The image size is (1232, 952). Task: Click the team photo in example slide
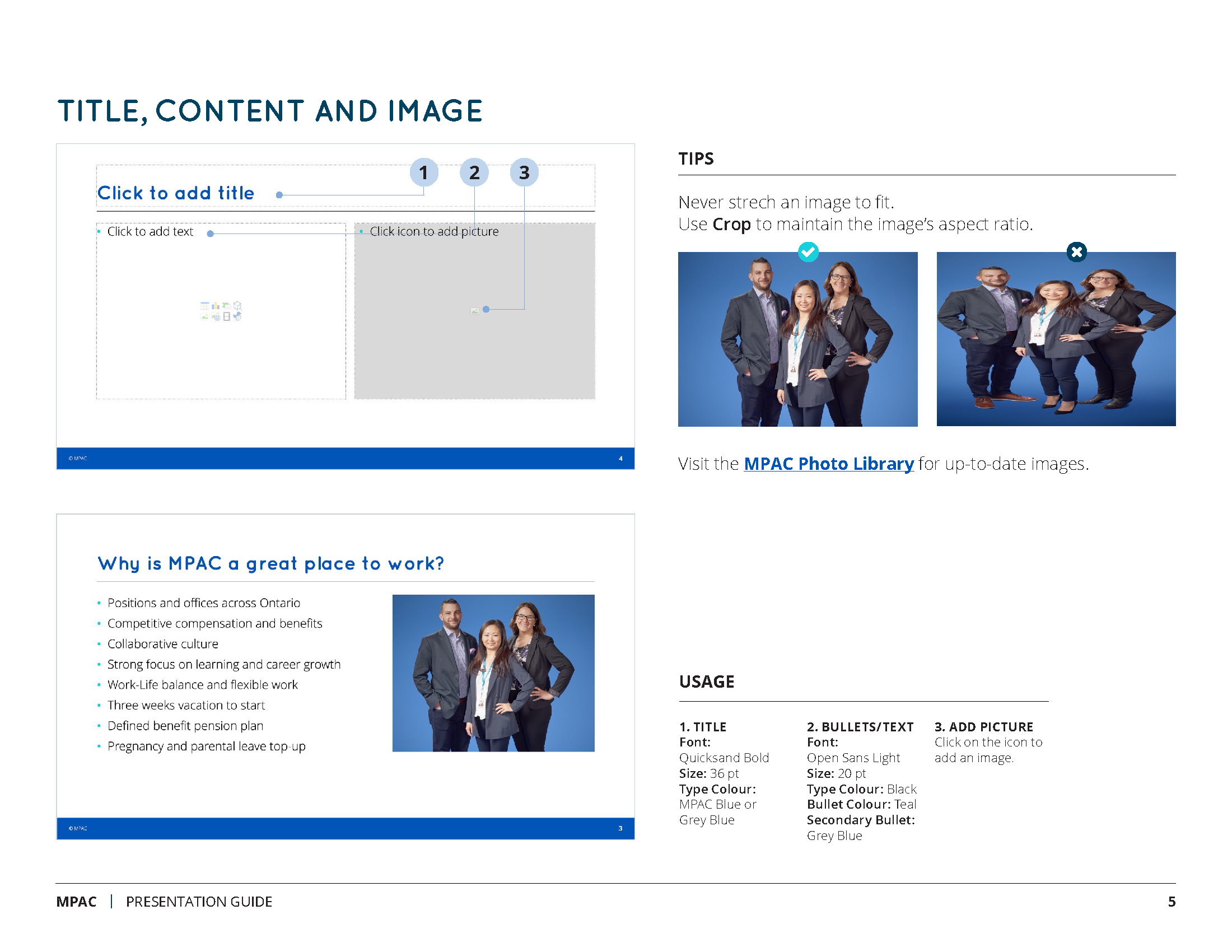493,673
